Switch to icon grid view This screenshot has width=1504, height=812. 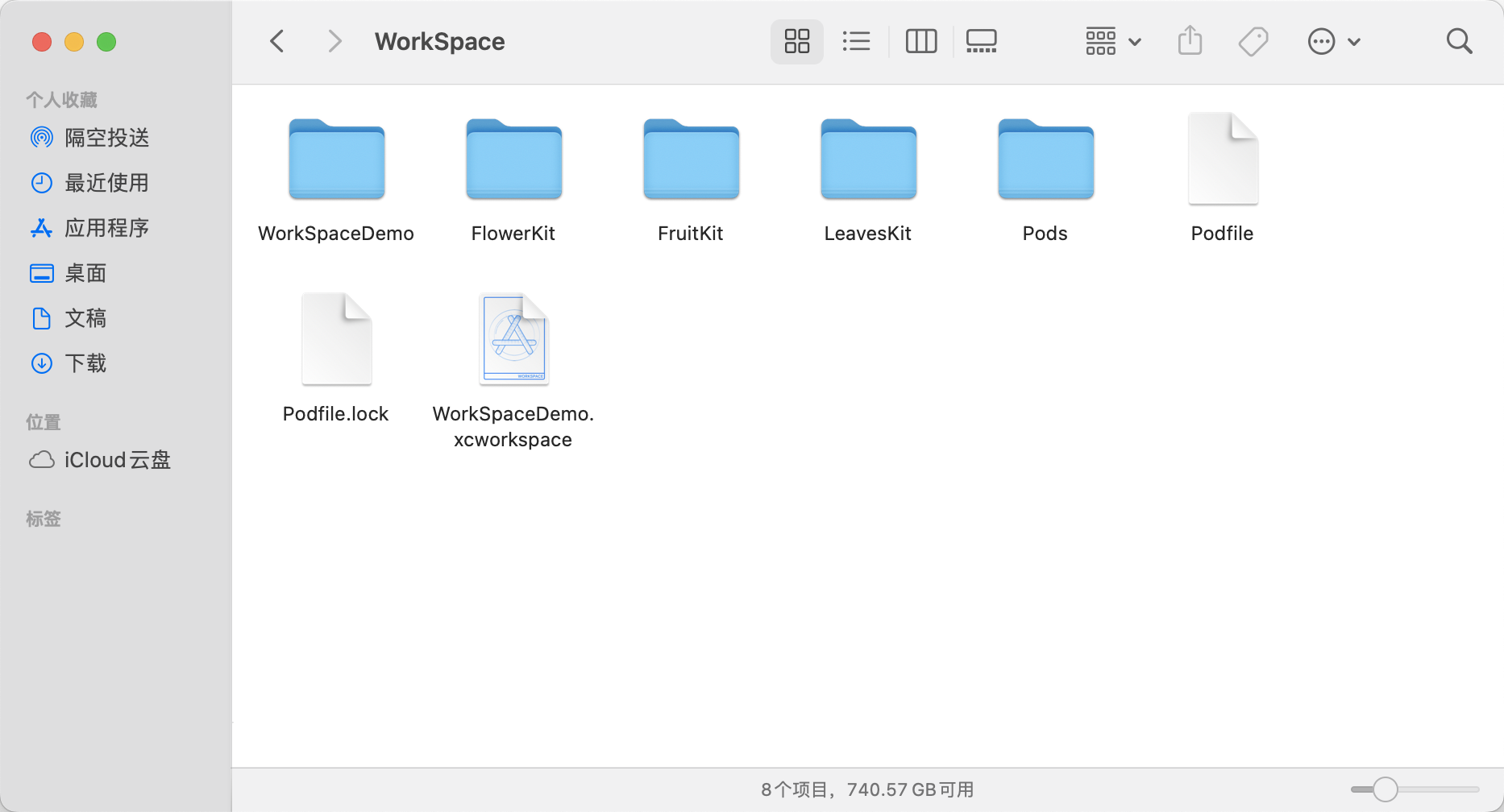[x=797, y=41]
